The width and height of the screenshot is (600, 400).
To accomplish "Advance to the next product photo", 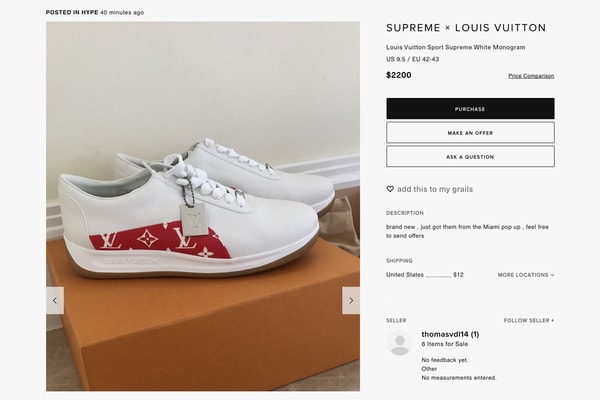I will pyautogui.click(x=350, y=300).
